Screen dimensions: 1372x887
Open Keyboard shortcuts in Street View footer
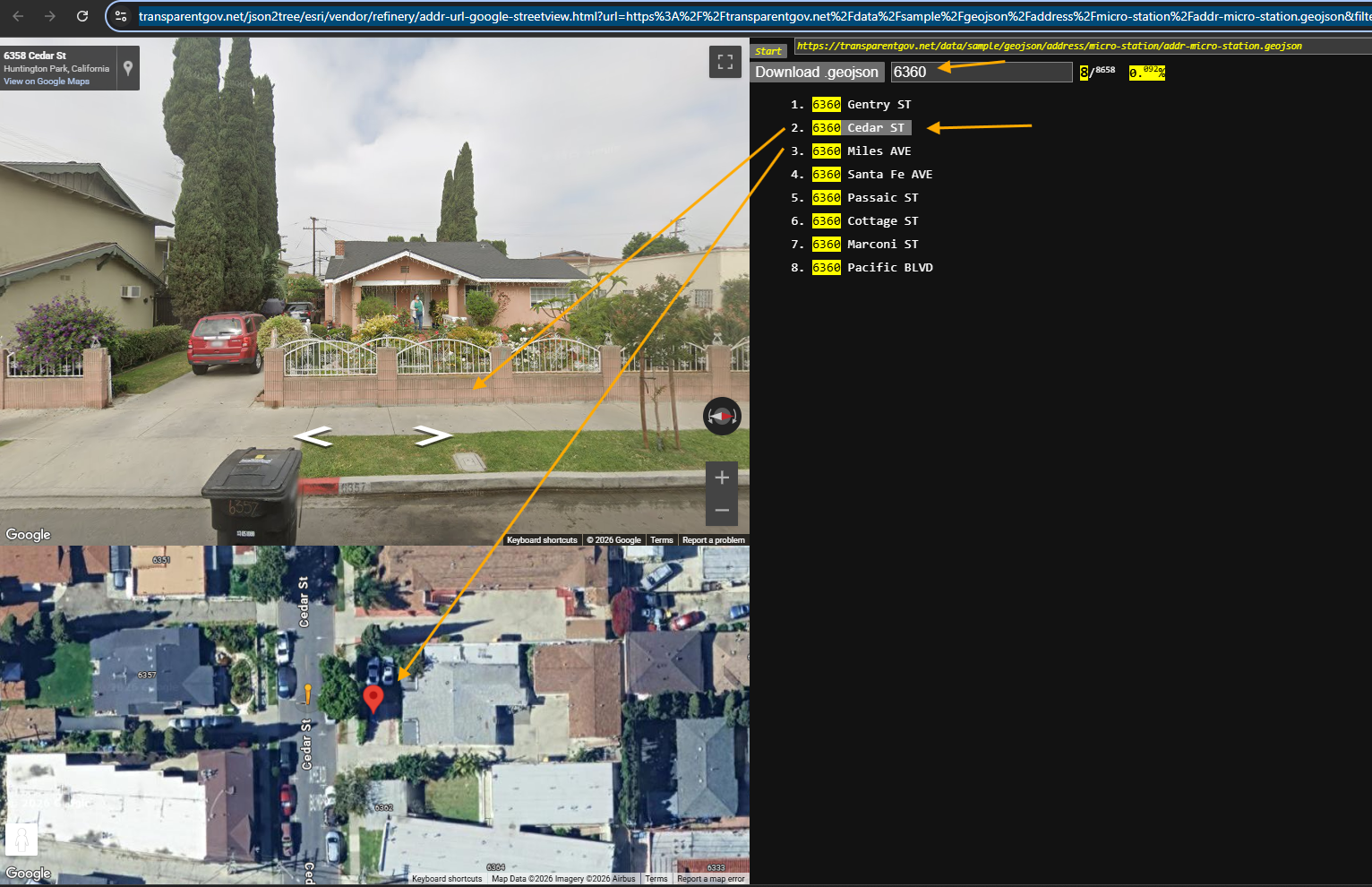point(542,540)
